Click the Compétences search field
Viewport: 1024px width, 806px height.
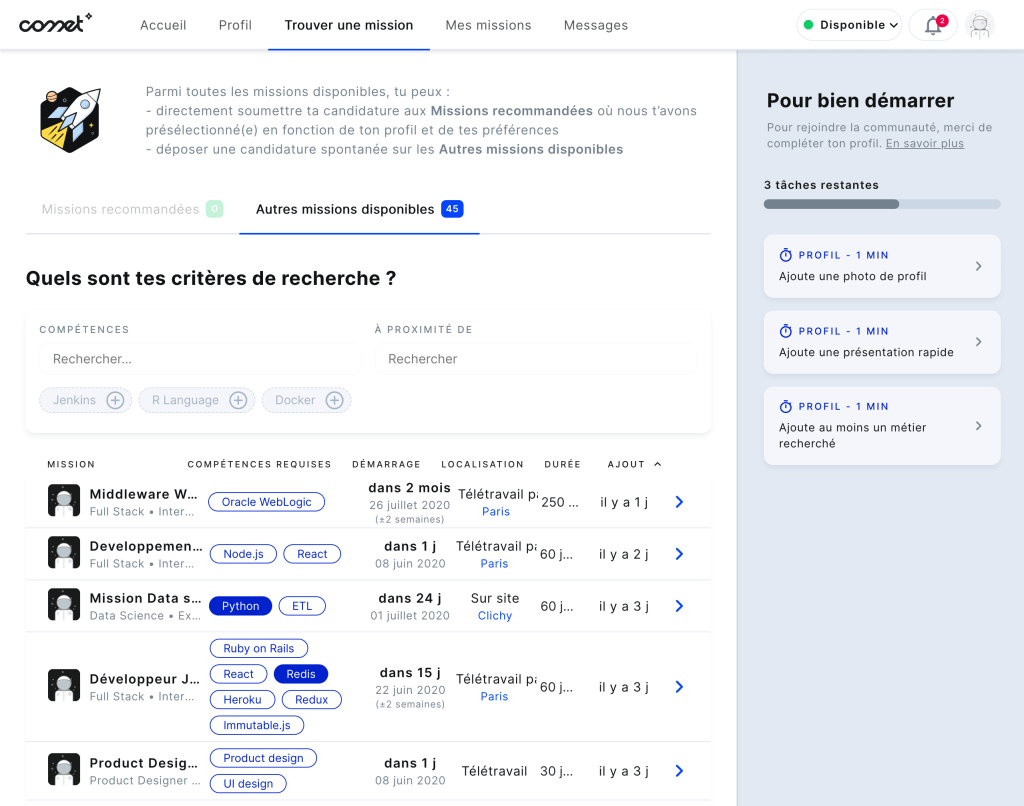coord(200,359)
